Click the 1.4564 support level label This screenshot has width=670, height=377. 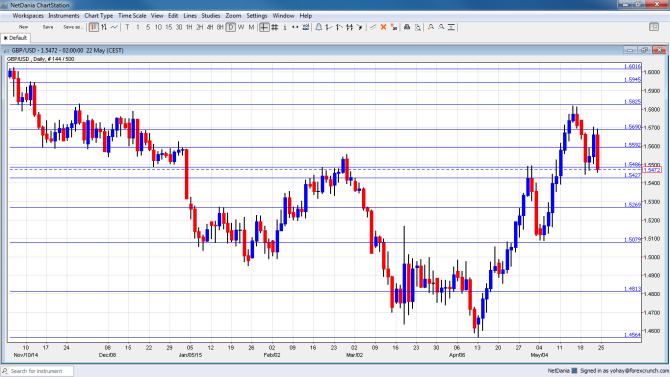pyautogui.click(x=632, y=335)
